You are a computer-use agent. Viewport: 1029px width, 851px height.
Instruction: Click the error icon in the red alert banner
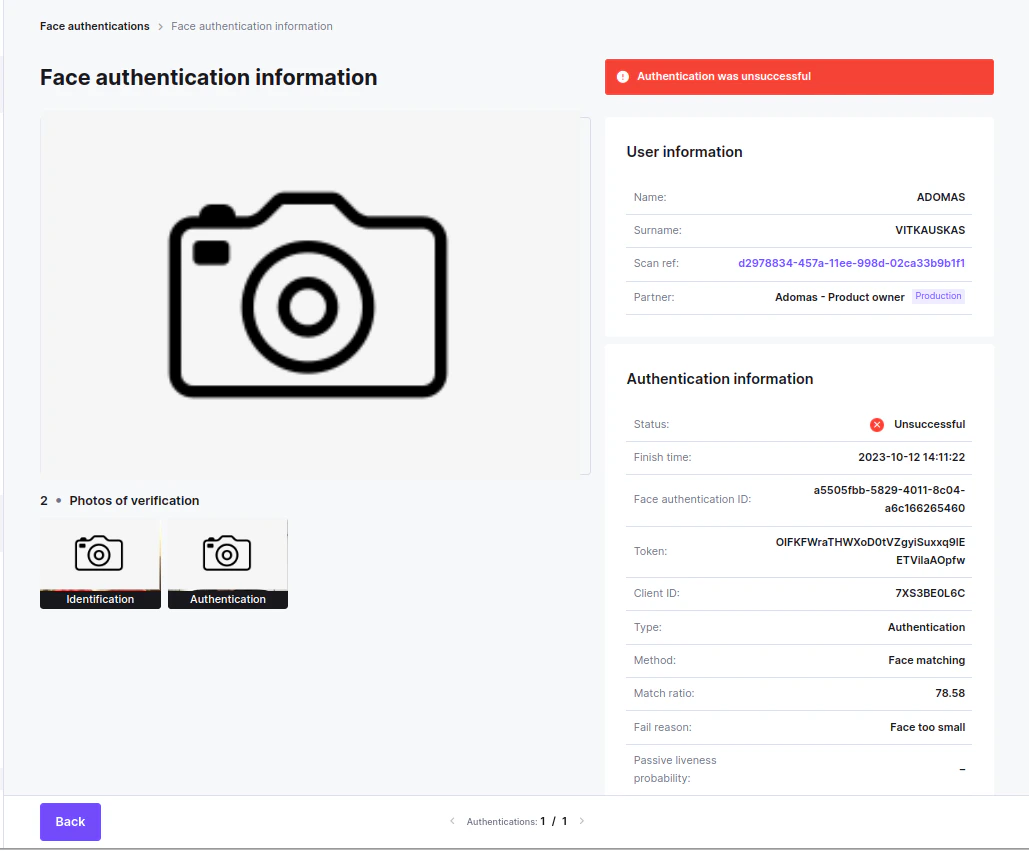[623, 76]
